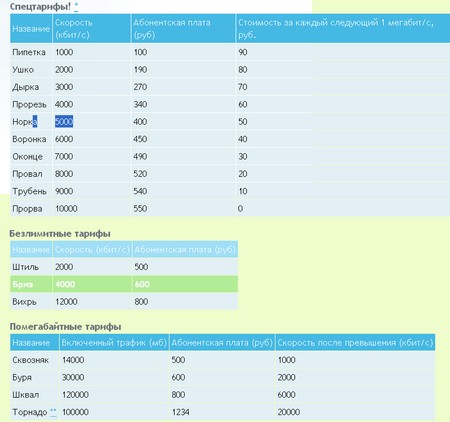The width and height of the screenshot is (450, 422).
Task: Select the highlighted Бриз tariff name
Action: point(23,284)
